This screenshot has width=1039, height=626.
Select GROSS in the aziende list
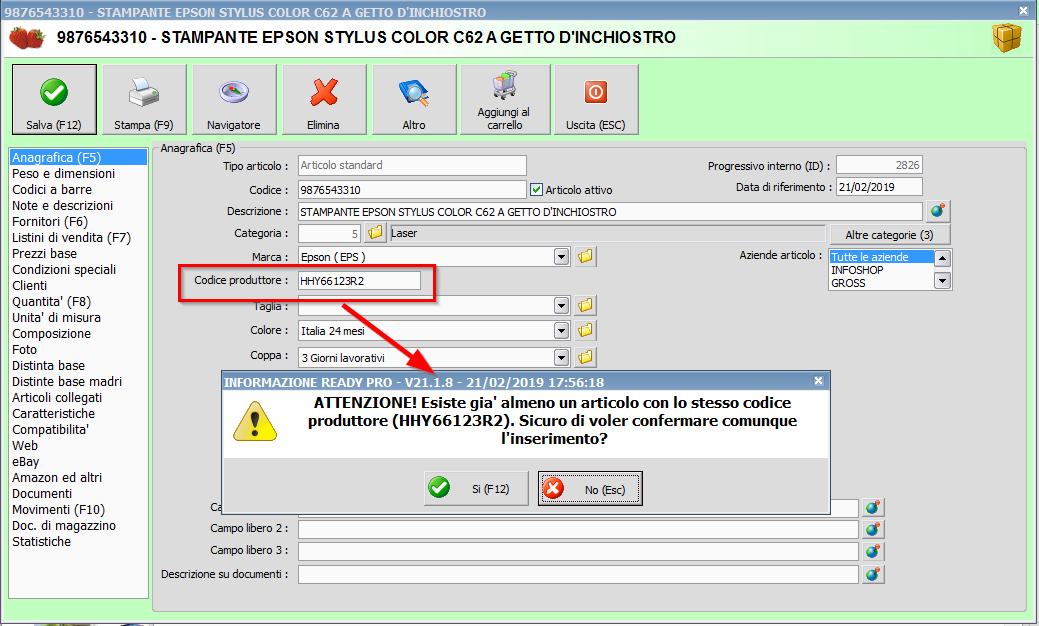click(x=881, y=283)
